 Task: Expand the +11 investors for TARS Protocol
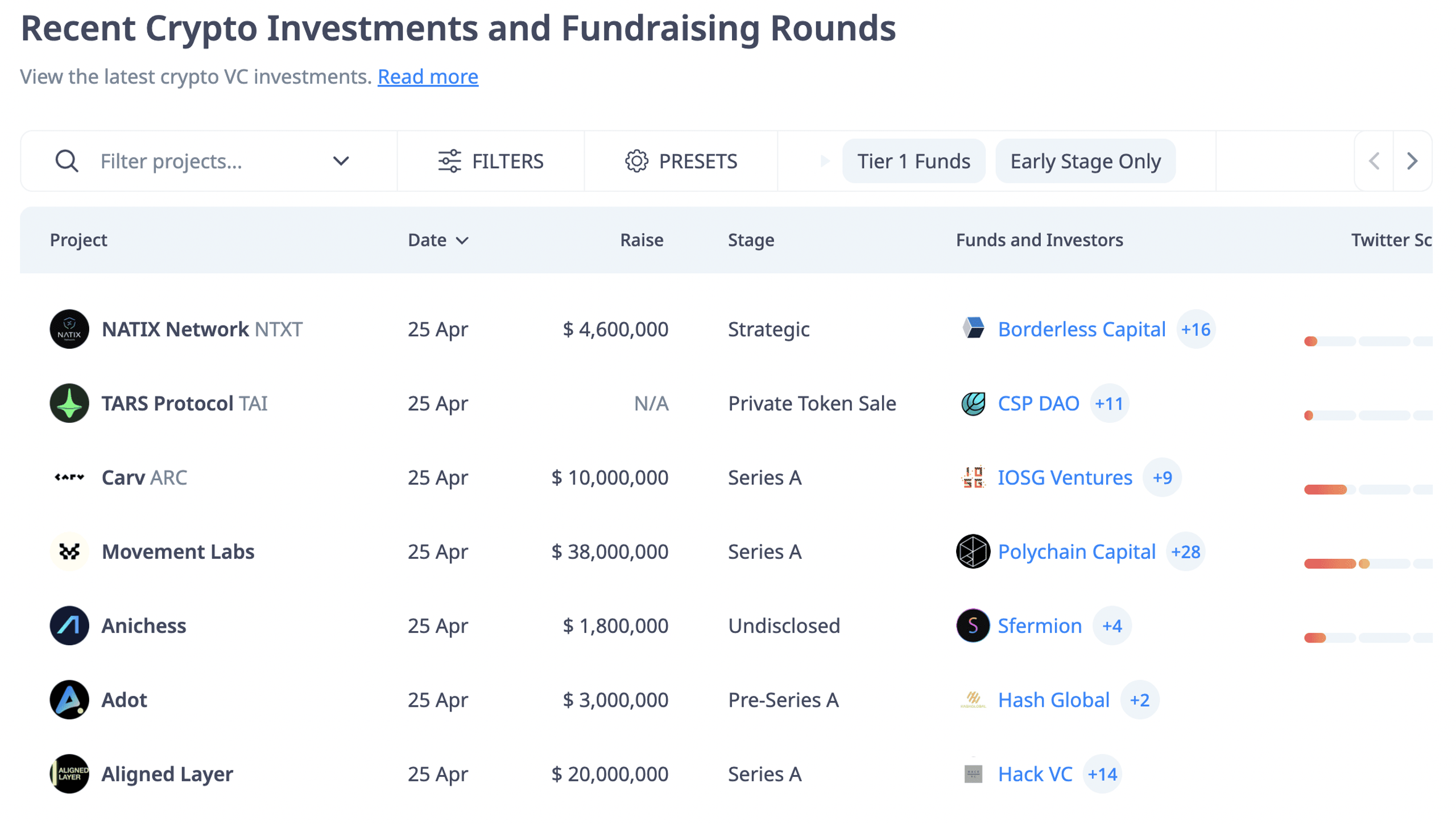point(1108,403)
